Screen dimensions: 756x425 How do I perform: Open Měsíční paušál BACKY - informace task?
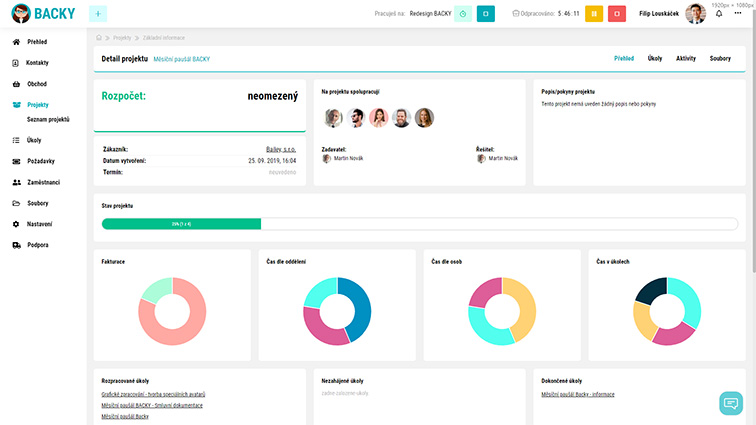click(577, 395)
